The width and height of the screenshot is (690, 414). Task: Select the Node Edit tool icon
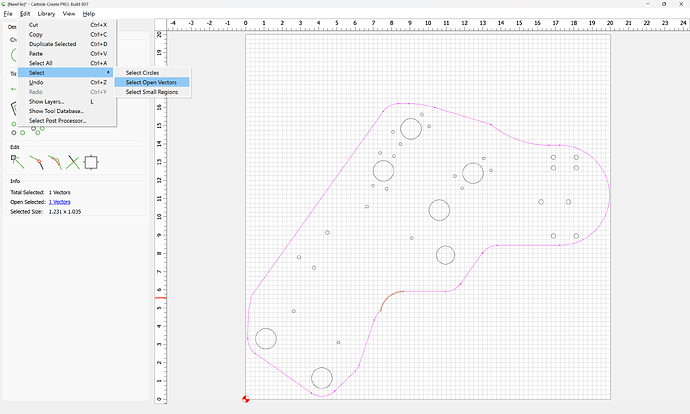pyautogui.click(x=18, y=162)
